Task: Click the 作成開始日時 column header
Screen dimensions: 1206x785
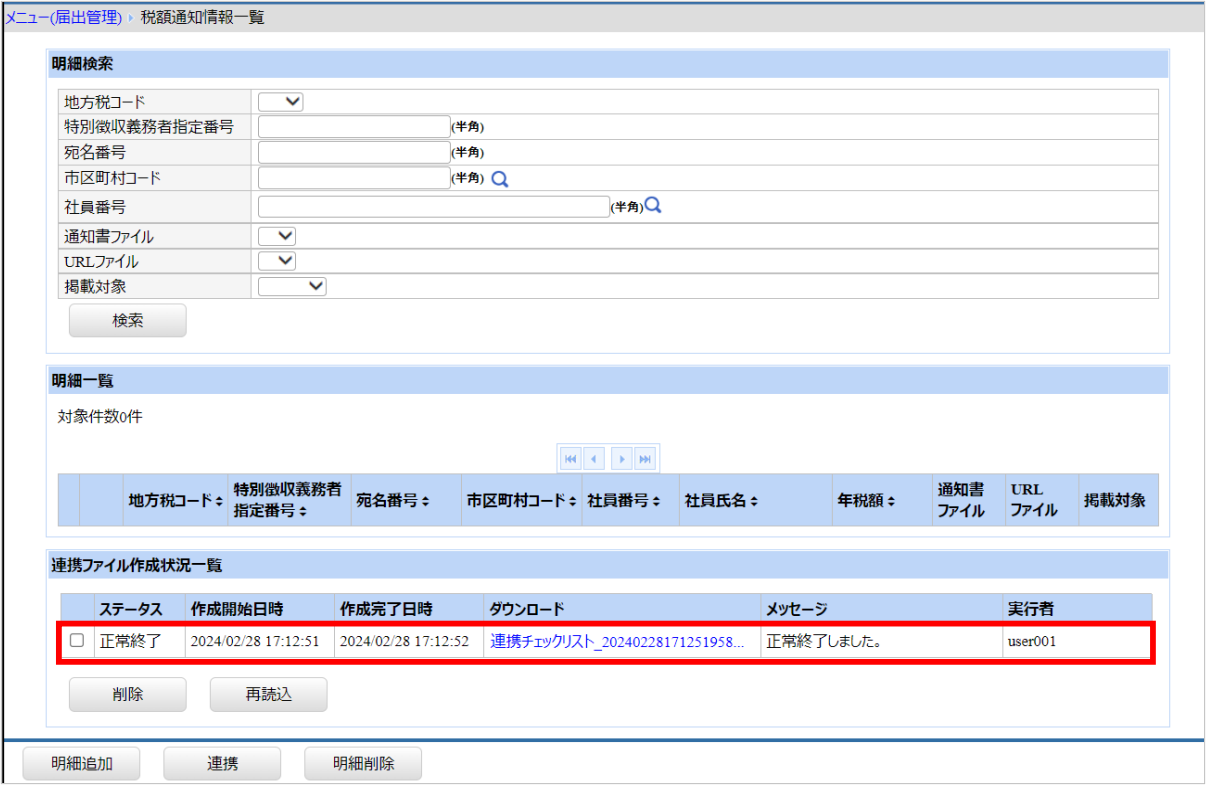Action: (x=260, y=608)
